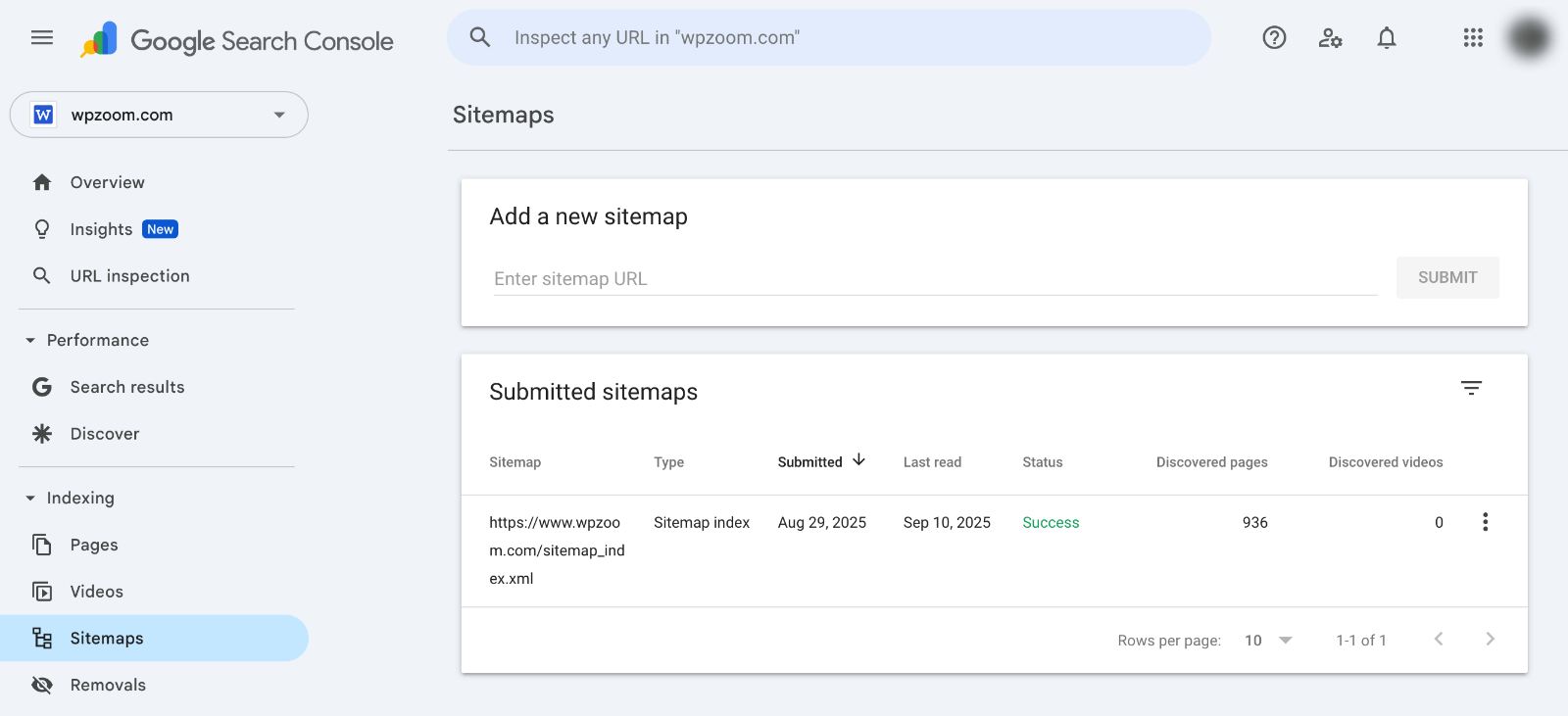Click the SUBMIT sitemap button
The image size is (1568, 716).
point(1447,278)
